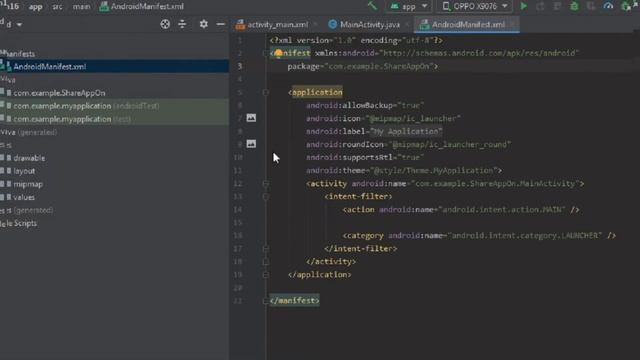Screen dimensions: 640x360
Task: Start debugging with the green bug icon
Action: pyautogui.click(x=574, y=6)
